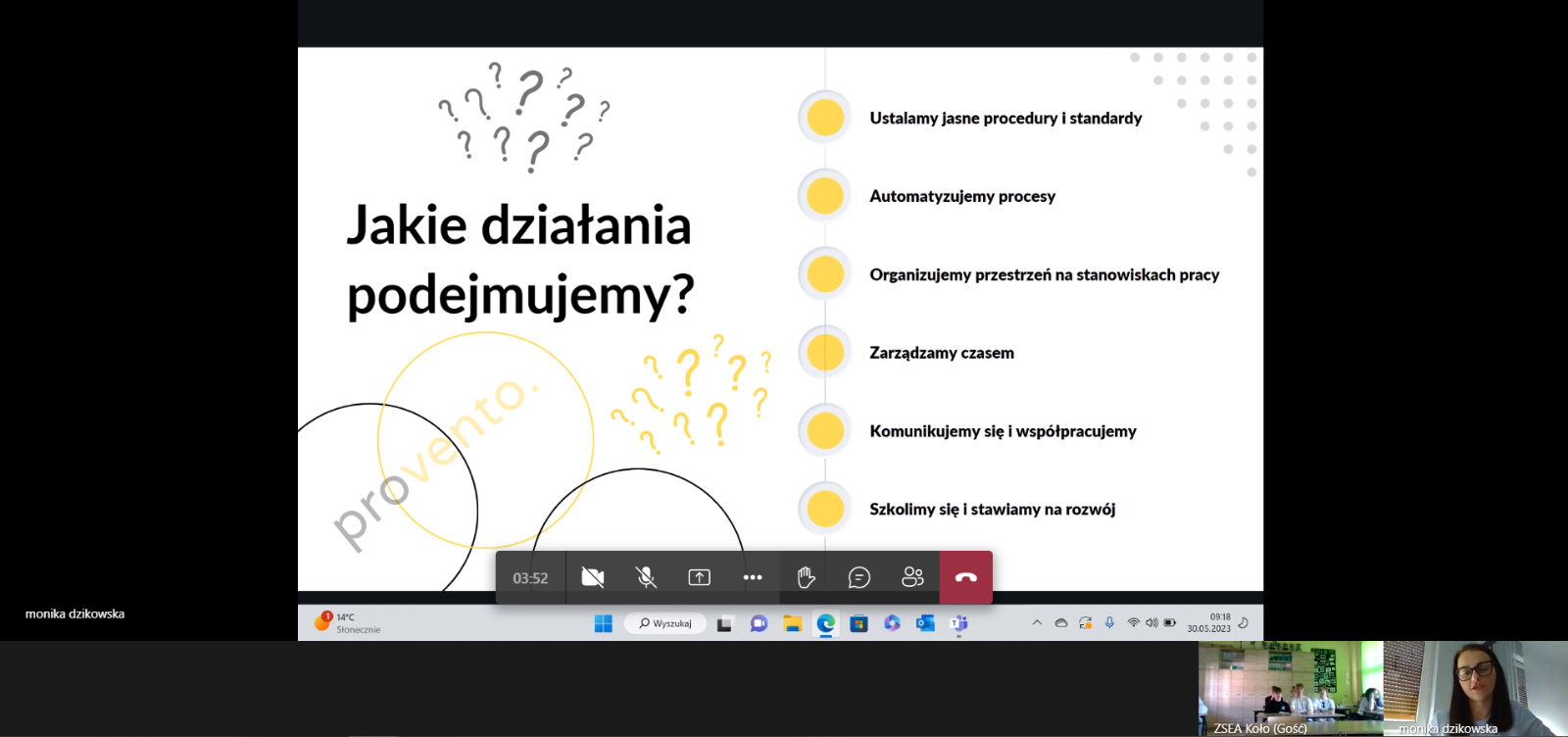This screenshot has width=1568, height=737.
Task: Expand the hidden system tray icons
Action: tap(1037, 622)
